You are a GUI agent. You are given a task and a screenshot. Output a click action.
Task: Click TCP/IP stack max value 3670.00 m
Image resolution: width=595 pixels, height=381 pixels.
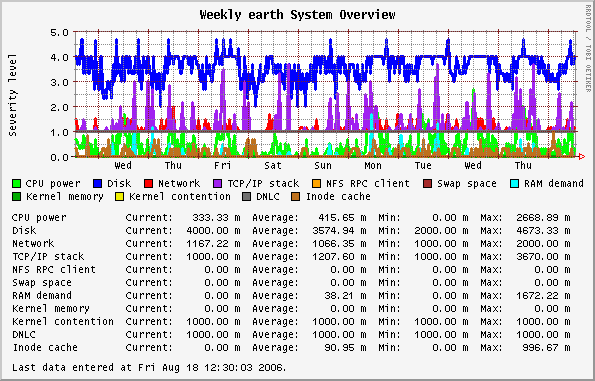point(543,257)
